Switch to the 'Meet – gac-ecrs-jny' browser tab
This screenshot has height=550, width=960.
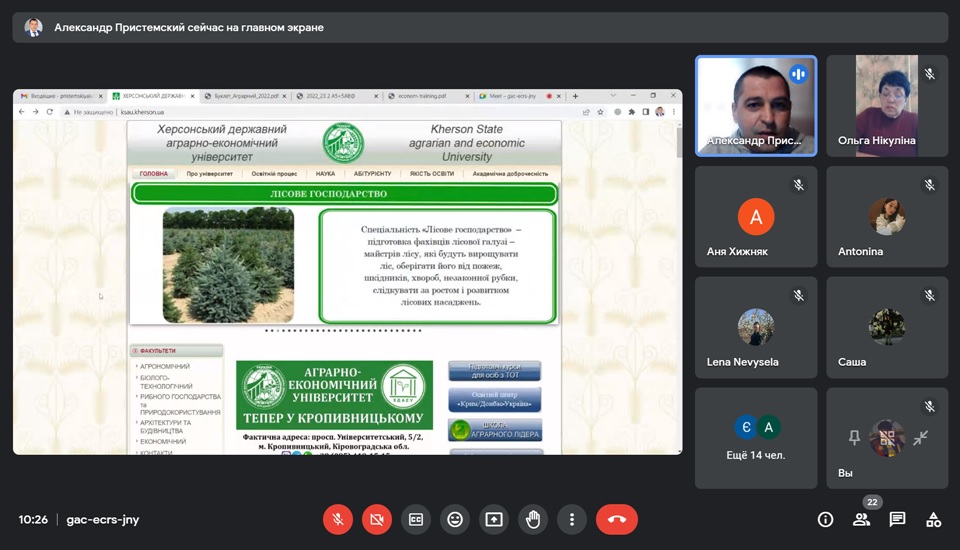pos(519,96)
